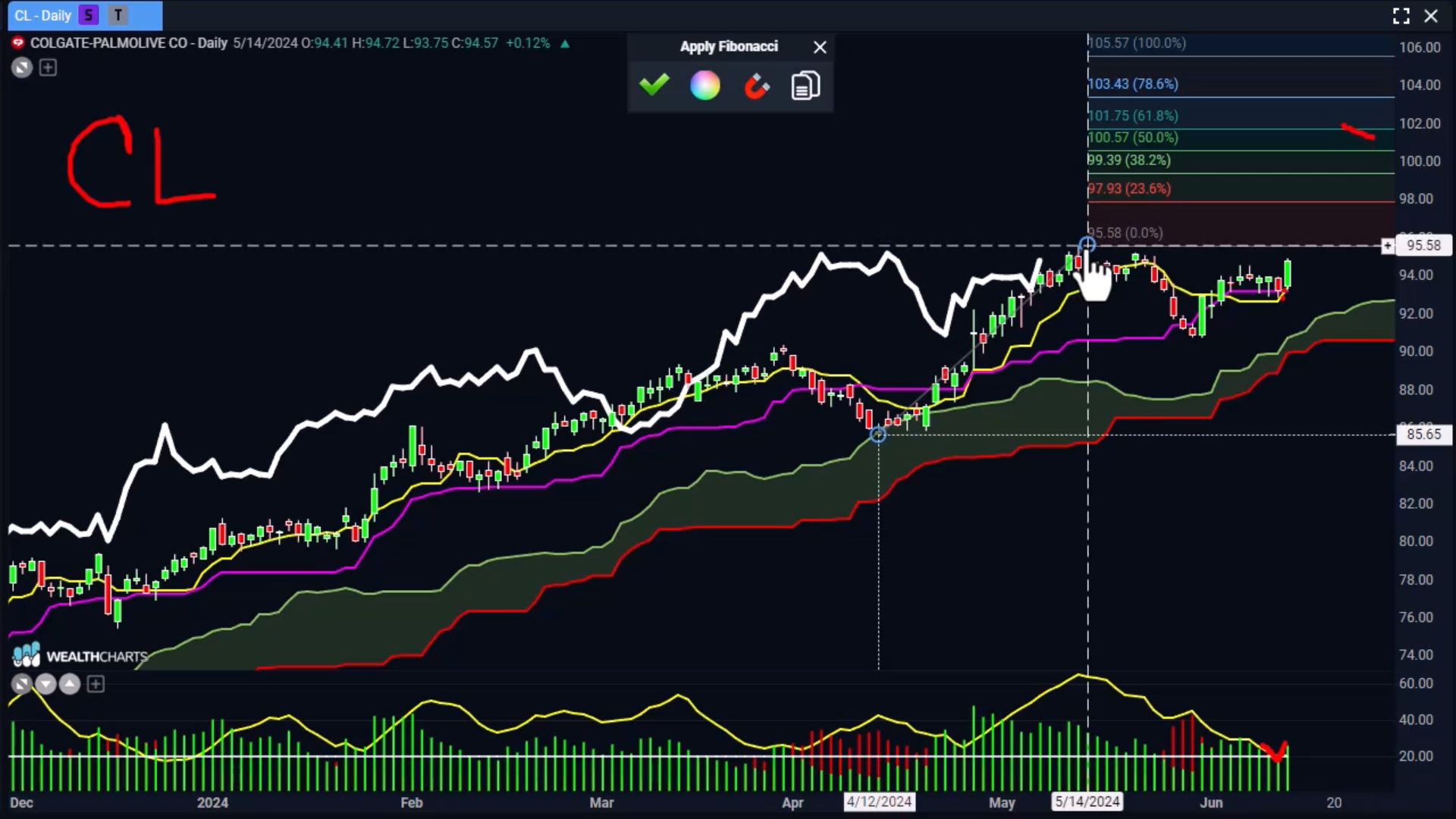Image resolution: width=1456 pixels, height=819 pixels.
Task: Toggle the red magnet snap tool
Action: click(756, 86)
